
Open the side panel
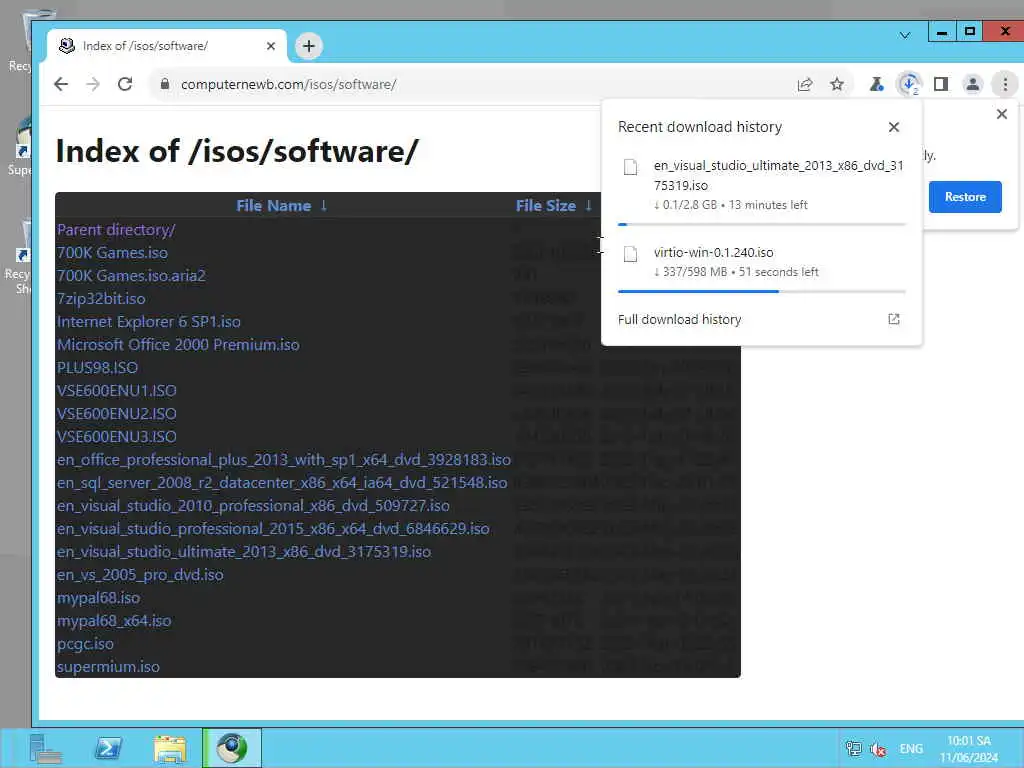tap(940, 84)
